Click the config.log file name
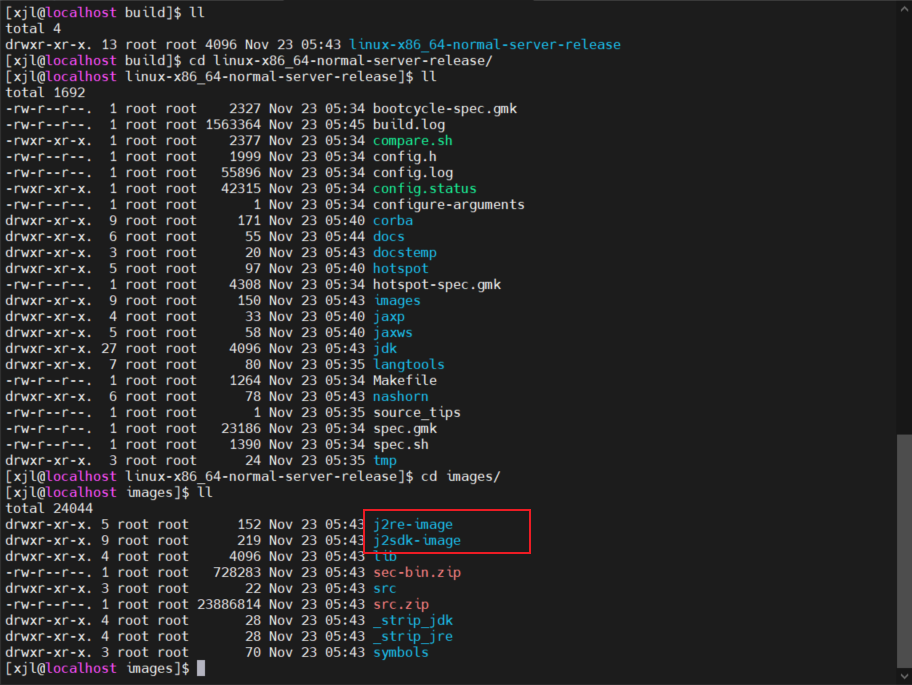Image resolution: width=912 pixels, height=685 pixels. click(413, 173)
